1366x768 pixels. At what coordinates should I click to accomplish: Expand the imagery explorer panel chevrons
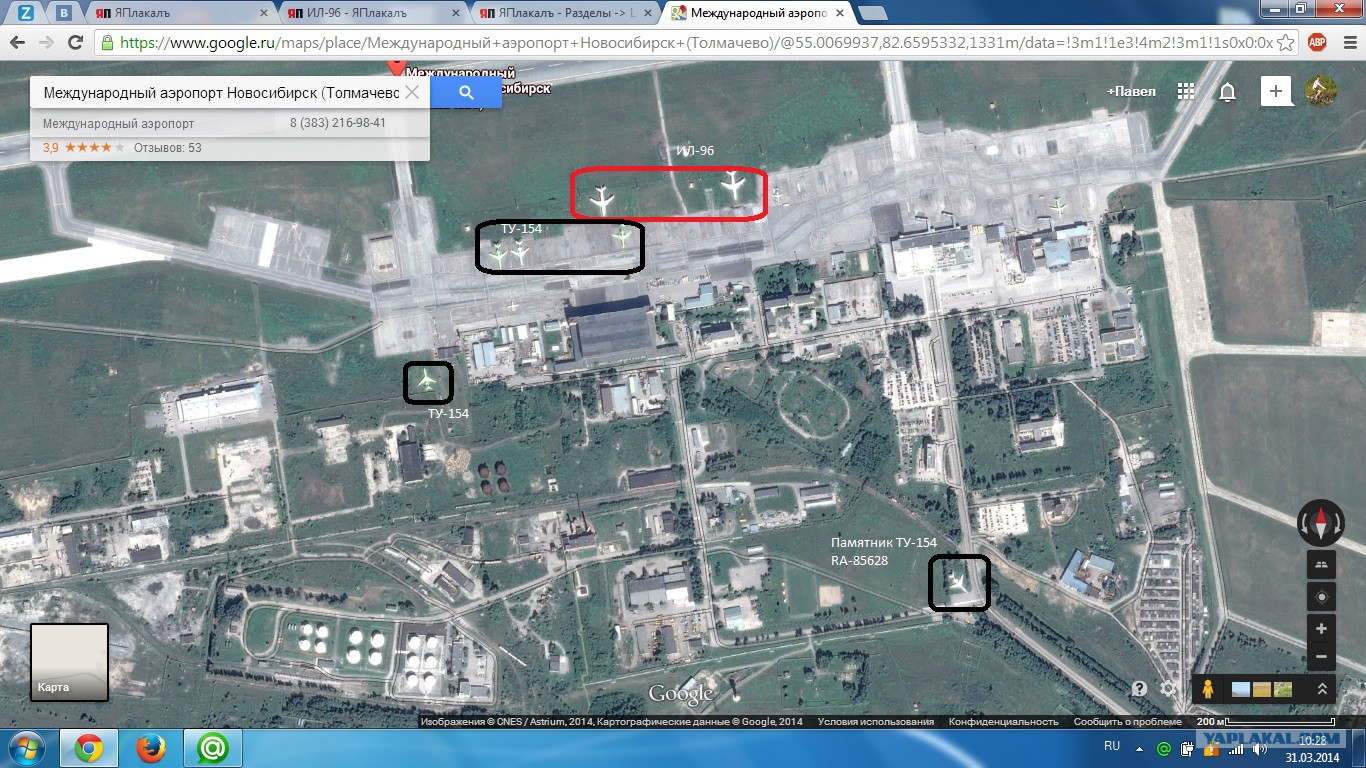coord(1321,689)
